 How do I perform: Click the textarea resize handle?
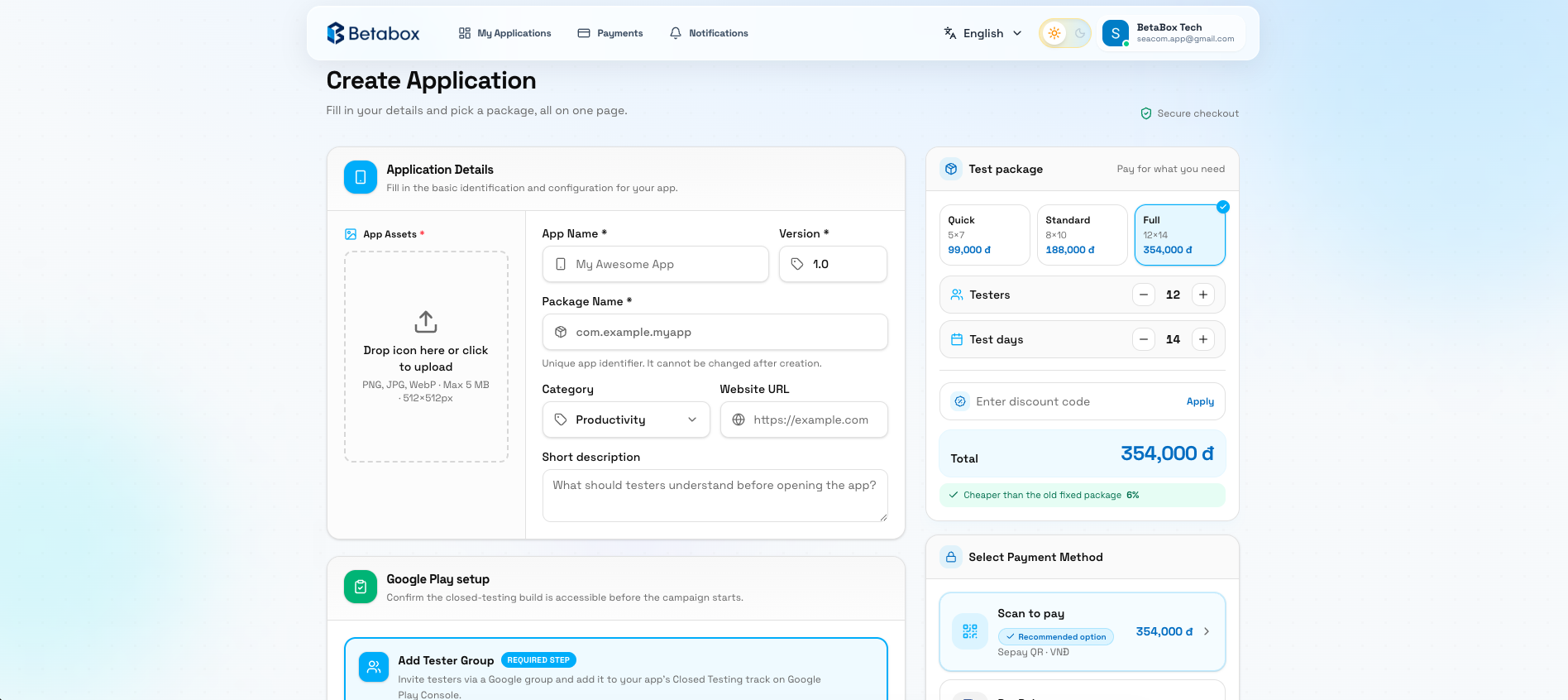click(x=883, y=517)
